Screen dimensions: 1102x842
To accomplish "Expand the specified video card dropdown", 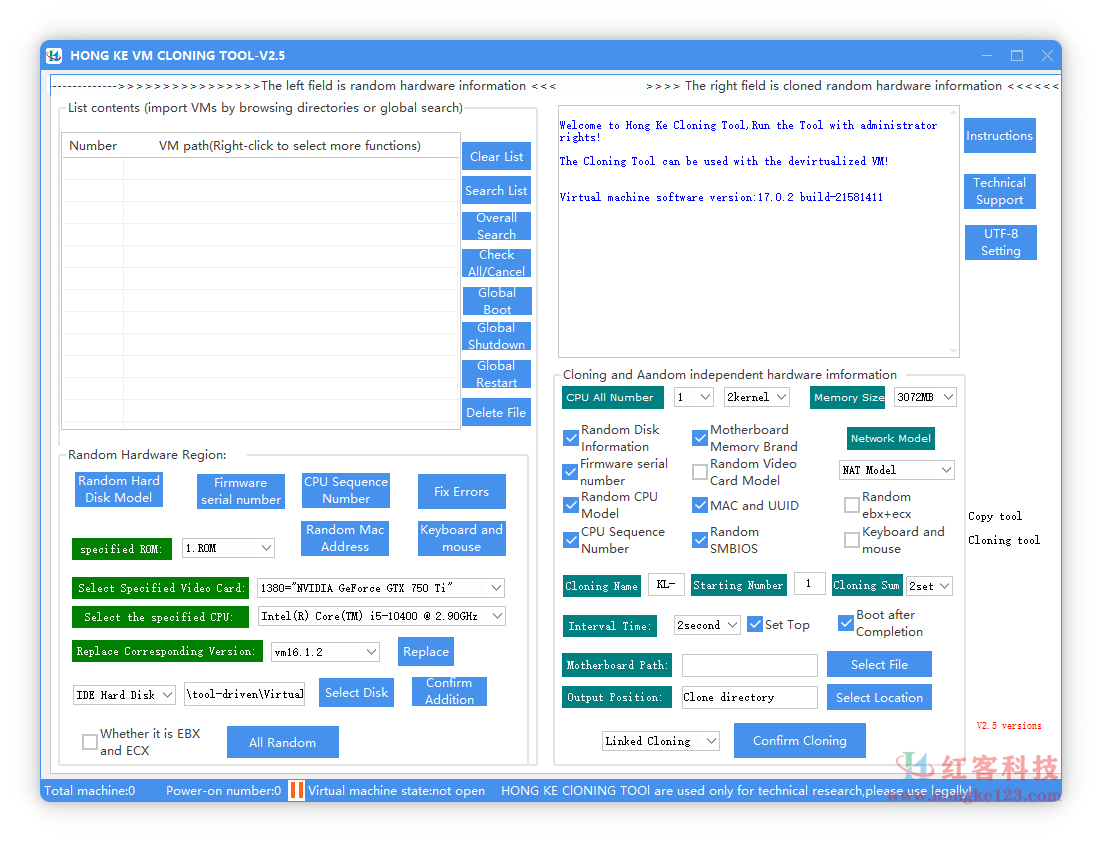I will click(x=381, y=588).
